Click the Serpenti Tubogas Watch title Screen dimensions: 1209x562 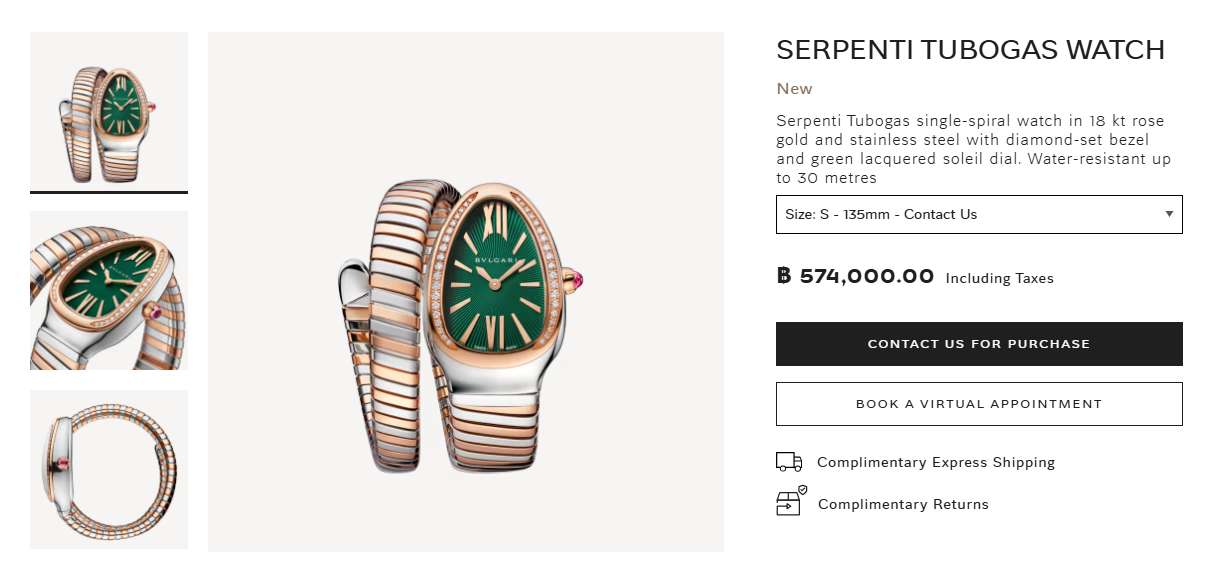[x=970, y=50]
